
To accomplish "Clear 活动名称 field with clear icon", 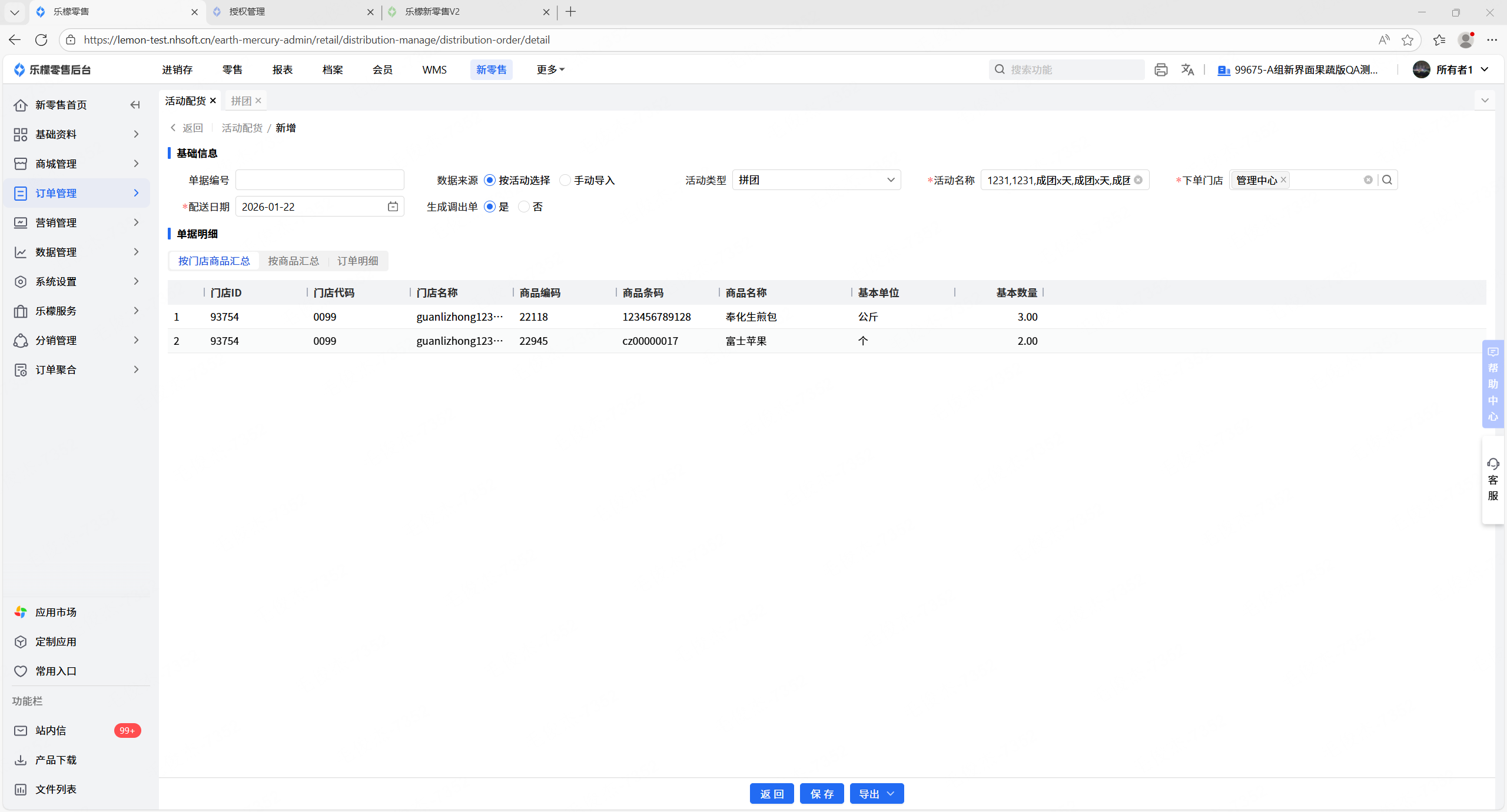I will [x=1138, y=180].
